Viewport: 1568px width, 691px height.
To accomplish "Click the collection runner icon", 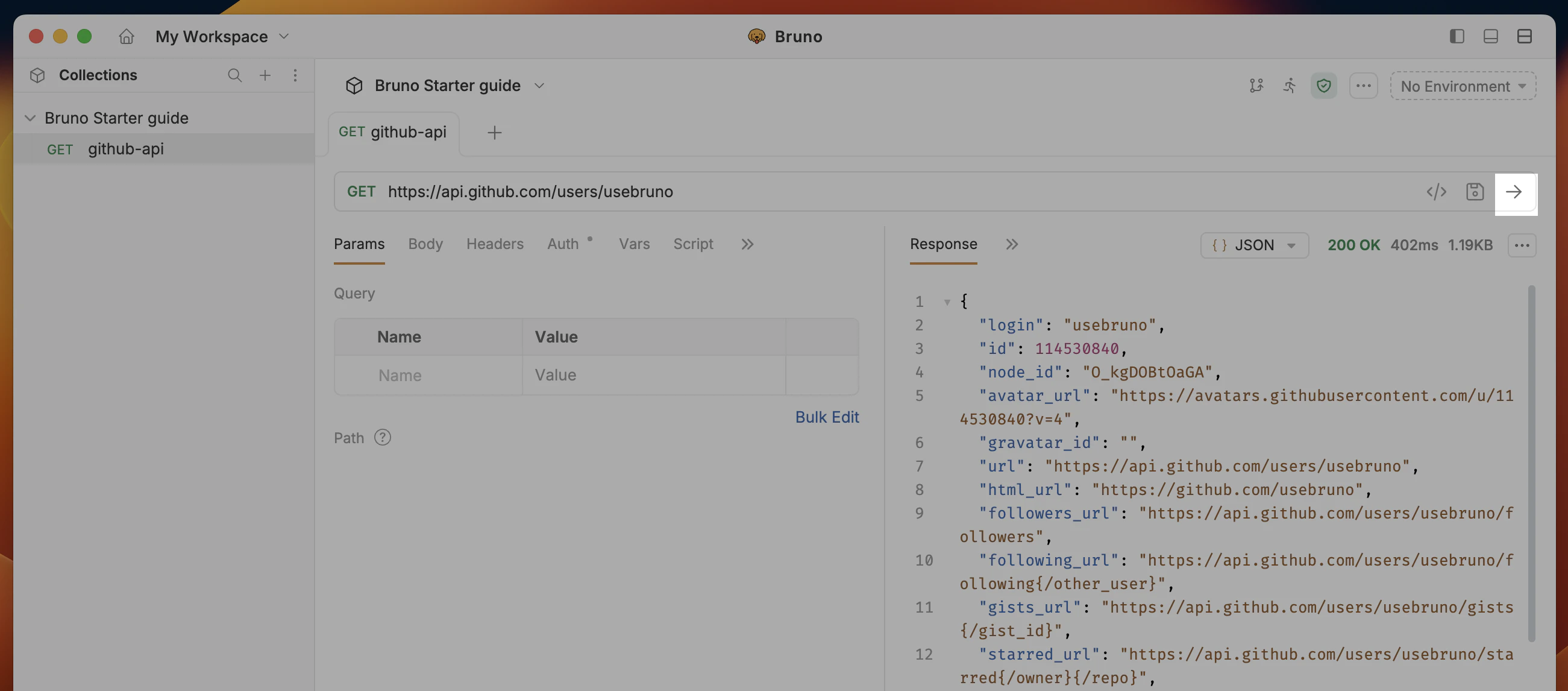I will pyautogui.click(x=1289, y=86).
